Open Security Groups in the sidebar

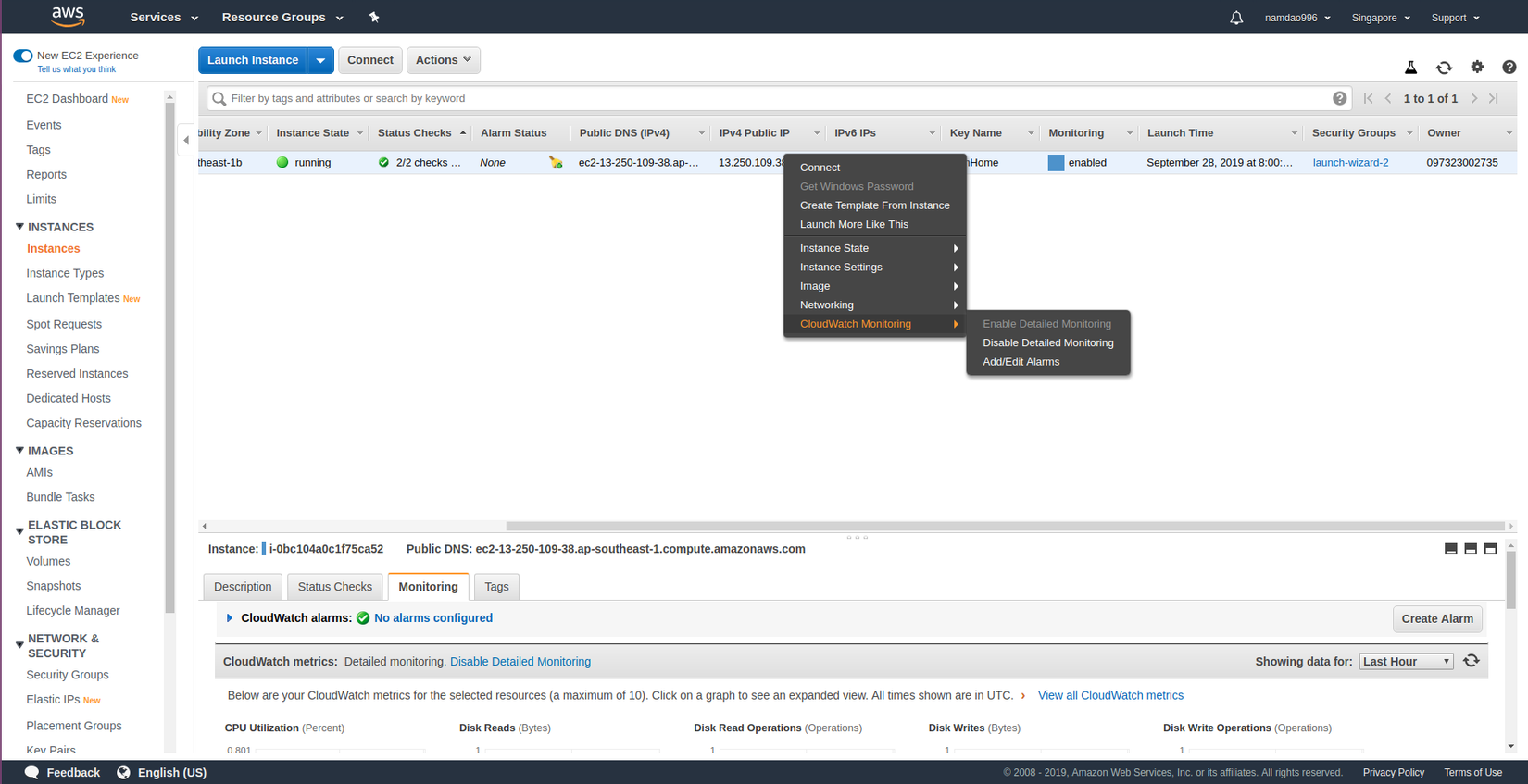68,675
